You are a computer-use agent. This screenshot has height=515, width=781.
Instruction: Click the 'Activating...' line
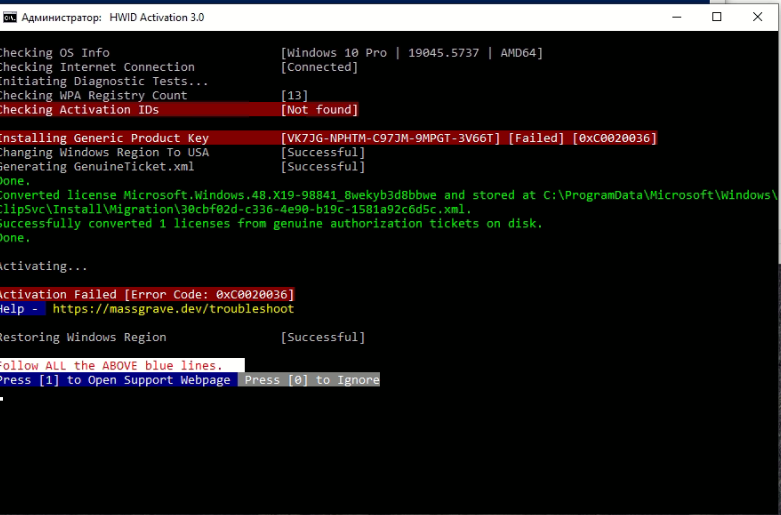(x=44, y=266)
